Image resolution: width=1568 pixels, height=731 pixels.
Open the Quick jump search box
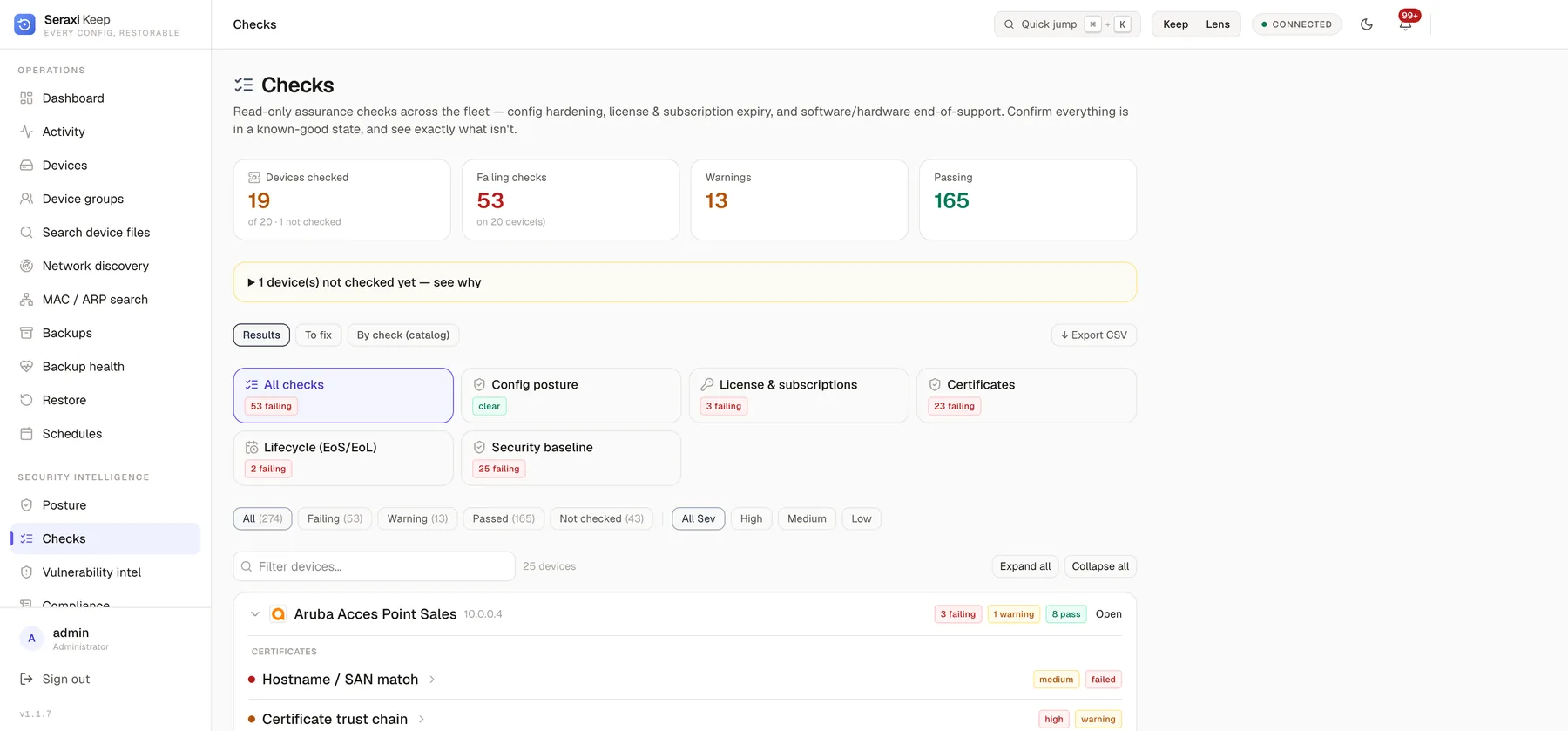pos(1067,24)
